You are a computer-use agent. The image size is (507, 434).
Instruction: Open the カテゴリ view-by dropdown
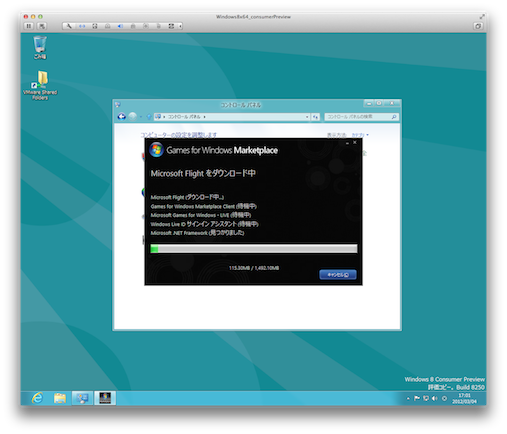coord(360,135)
